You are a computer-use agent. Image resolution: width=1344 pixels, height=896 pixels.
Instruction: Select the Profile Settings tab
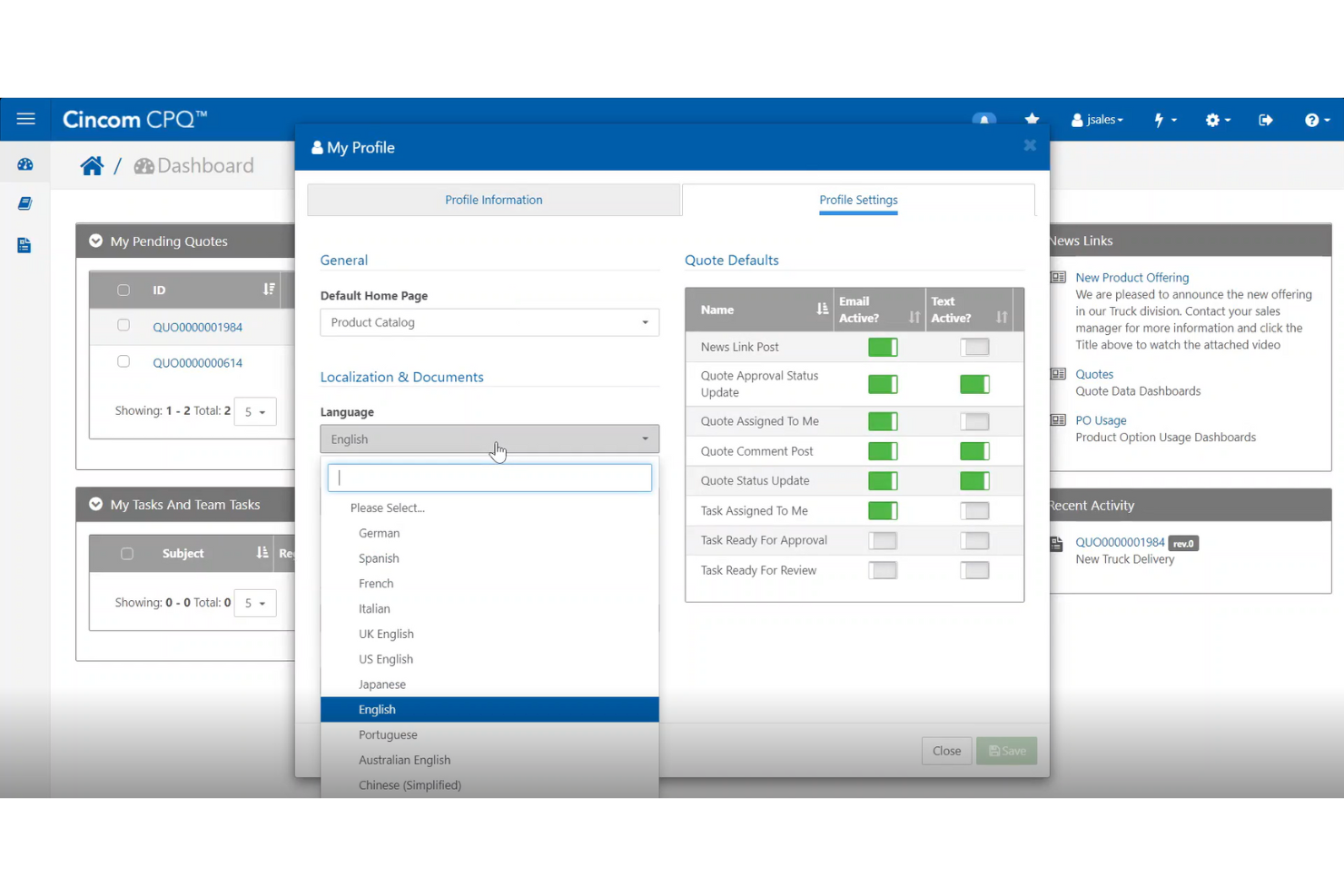[857, 200]
